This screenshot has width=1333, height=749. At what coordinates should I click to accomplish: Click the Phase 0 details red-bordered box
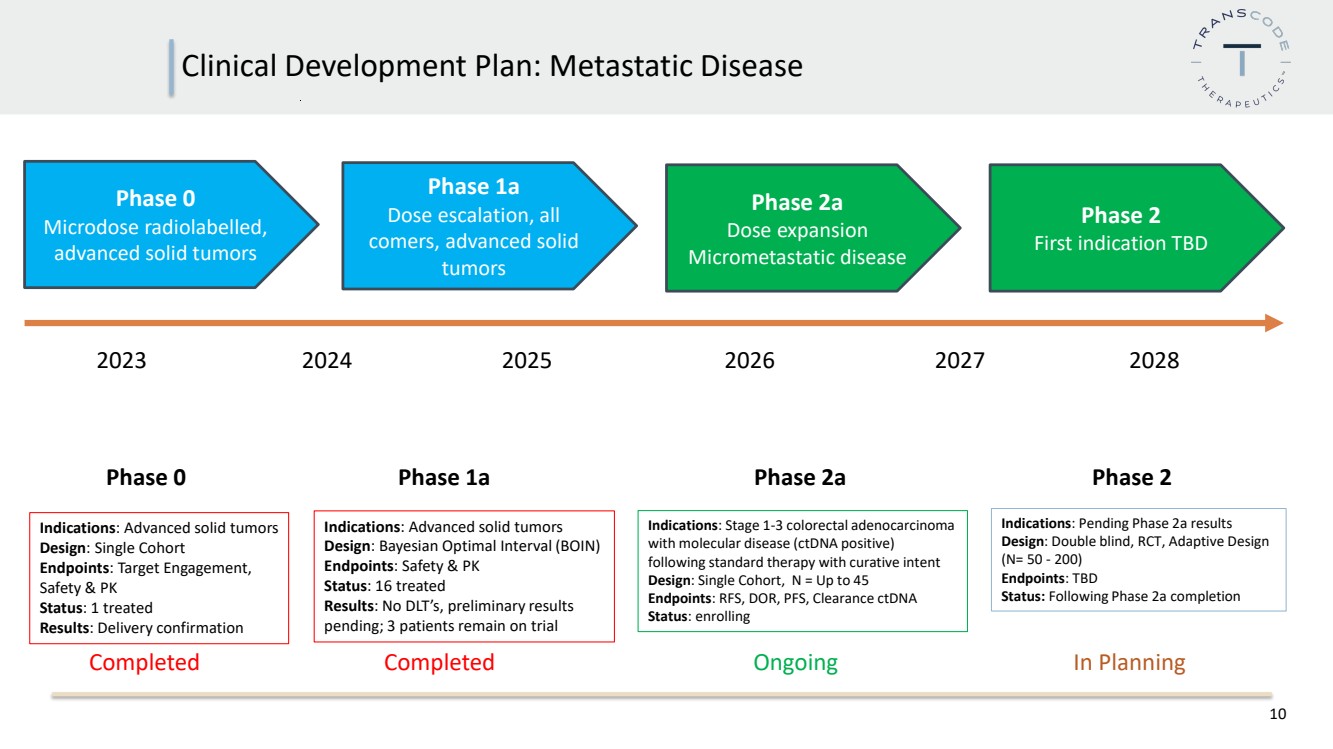[159, 577]
